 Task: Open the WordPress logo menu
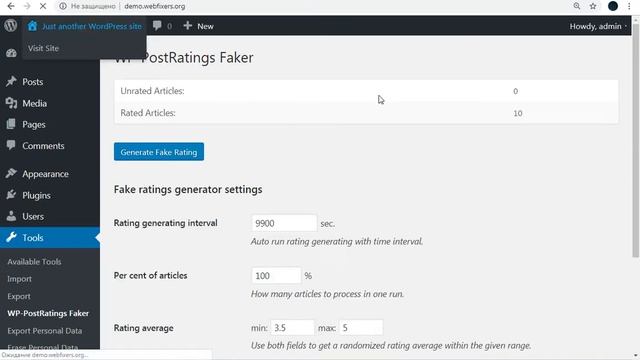pyautogui.click(x=11, y=26)
